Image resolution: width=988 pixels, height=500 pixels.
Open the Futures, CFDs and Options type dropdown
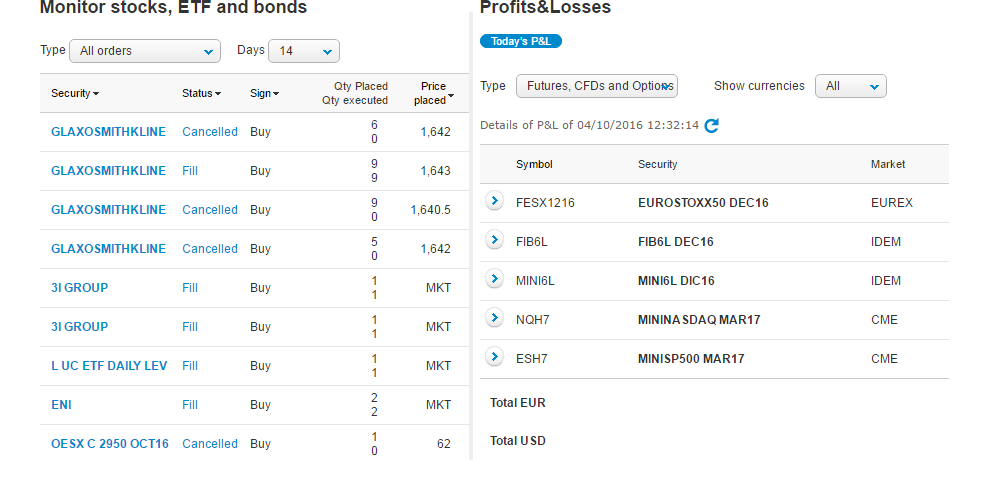[x=597, y=86]
